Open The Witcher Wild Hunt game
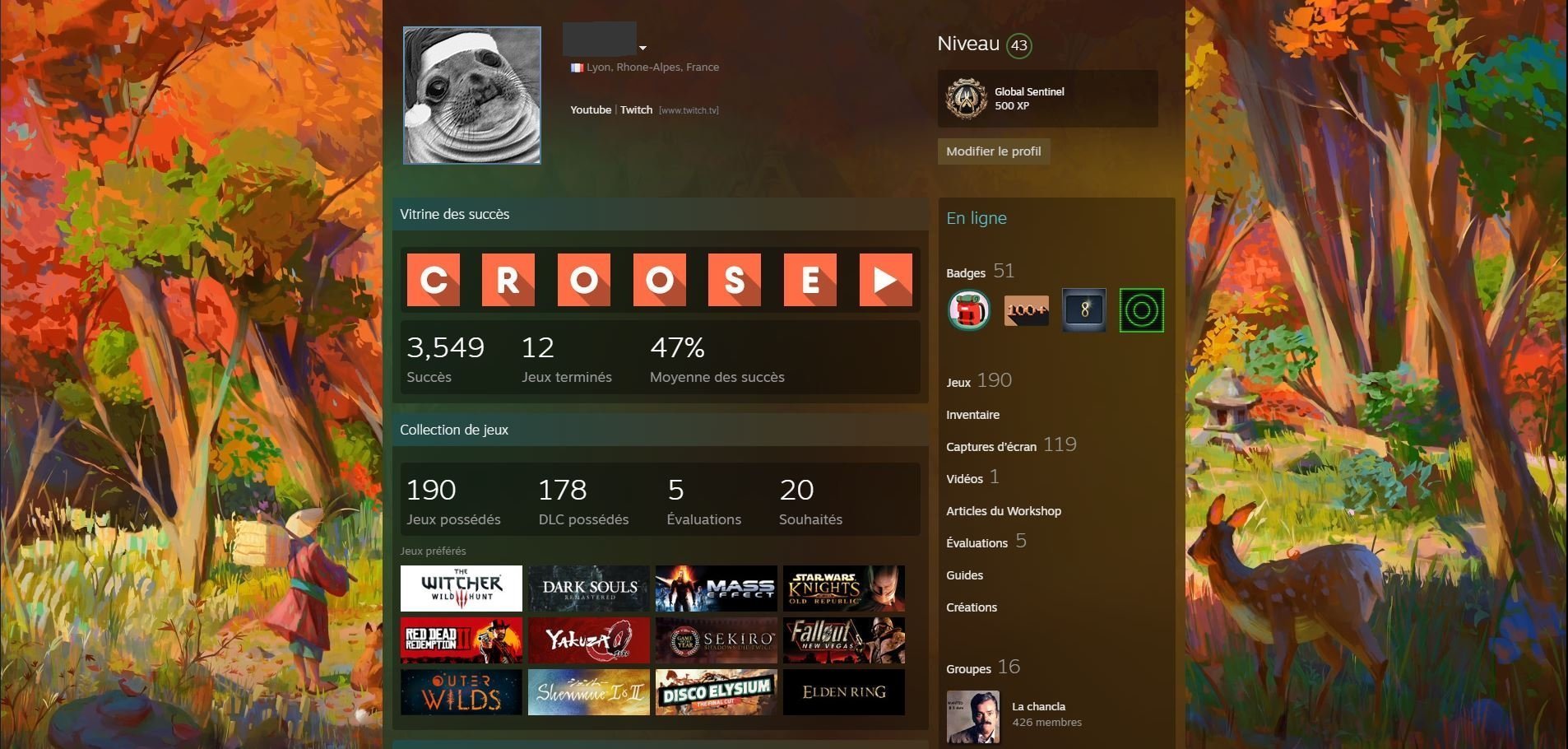 (x=462, y=588)
